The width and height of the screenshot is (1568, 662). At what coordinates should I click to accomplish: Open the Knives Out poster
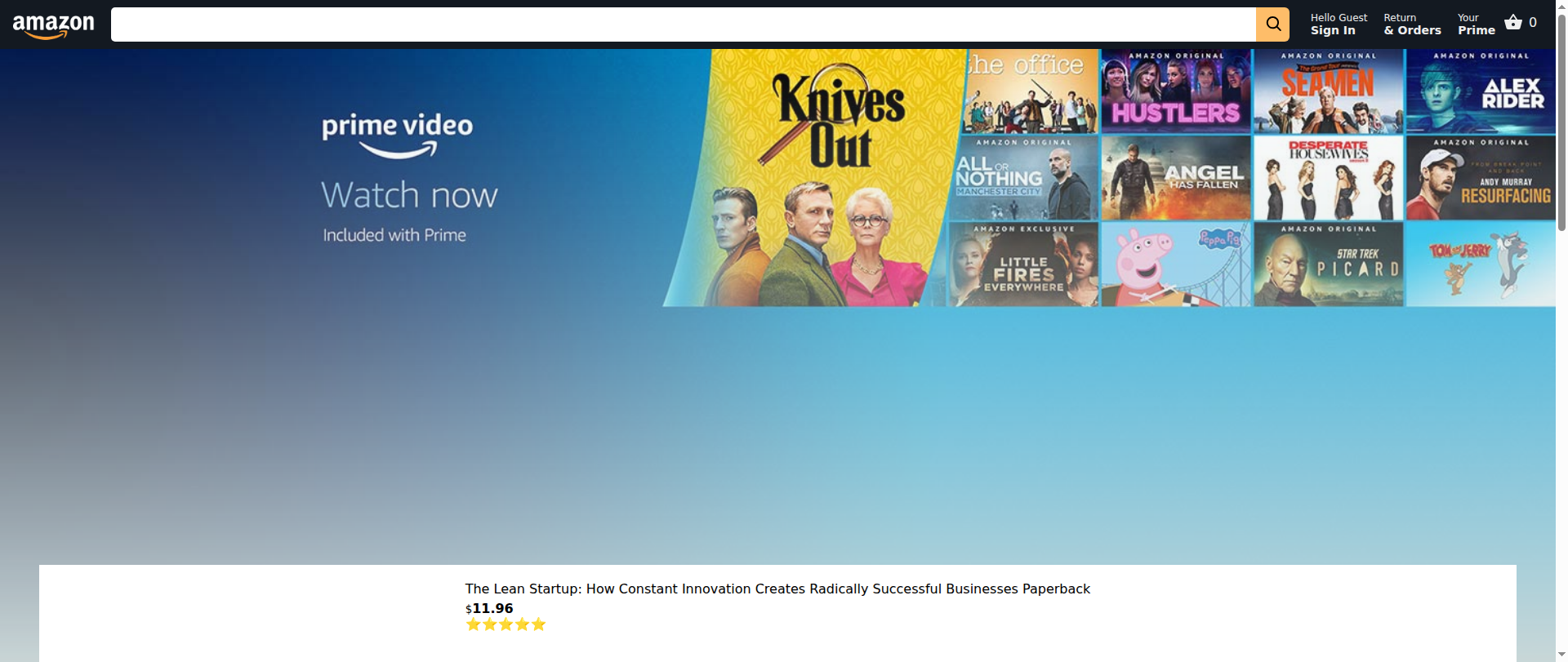(817, 178)
